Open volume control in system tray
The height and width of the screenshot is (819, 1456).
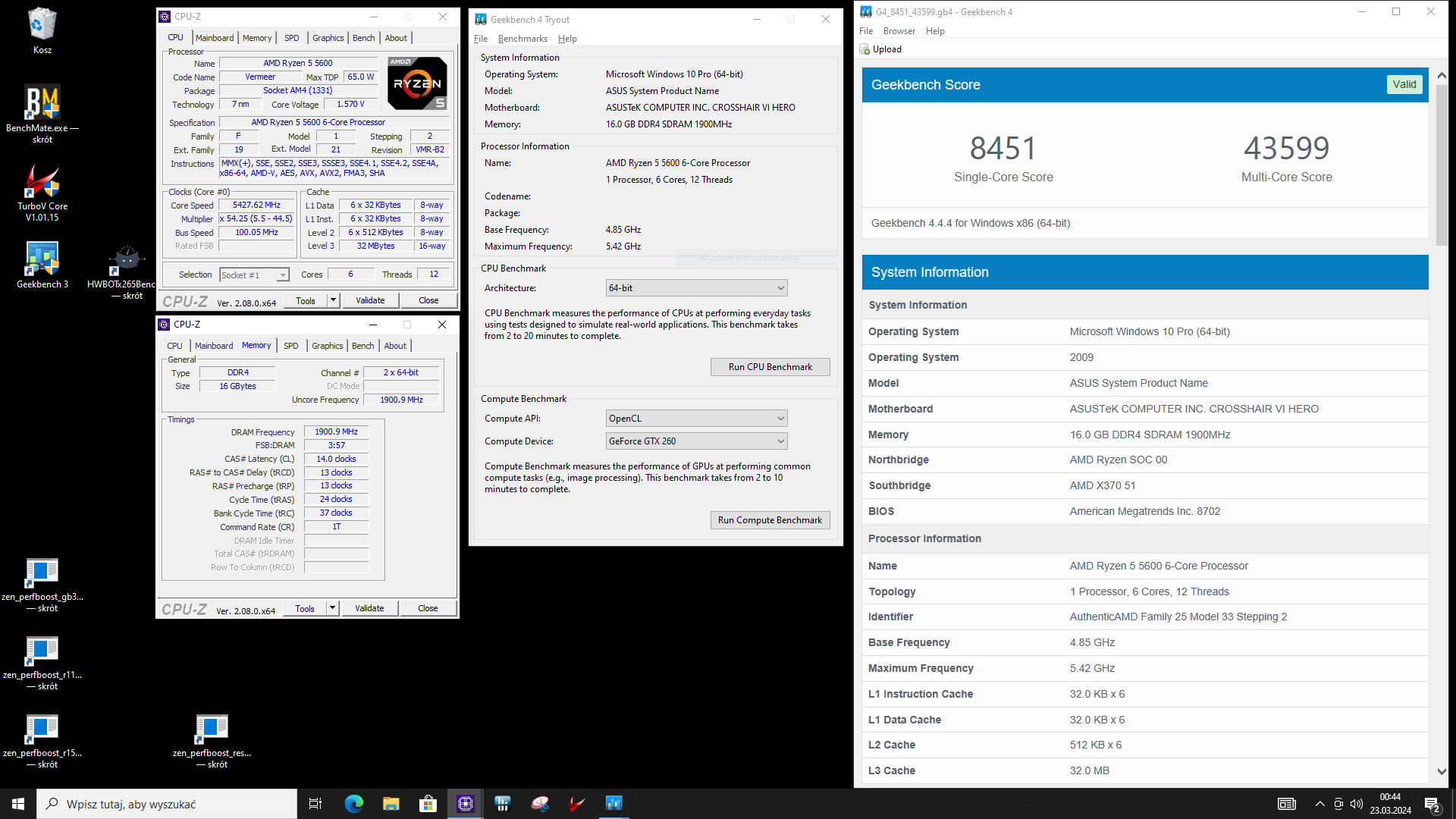1357,804
